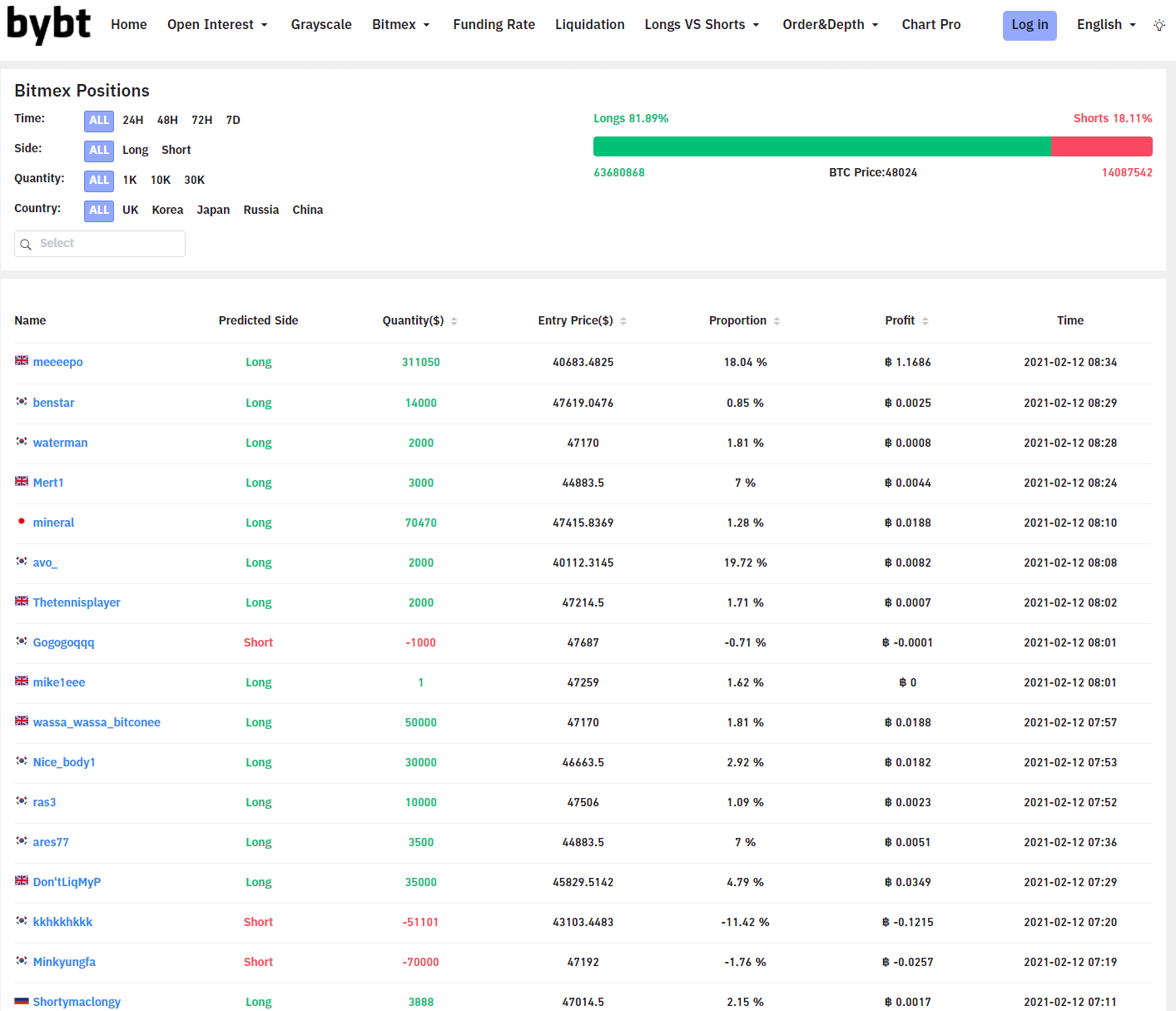The image size is (1176, 1011).
Task: Filter Time to 24H
Action: 133,121
